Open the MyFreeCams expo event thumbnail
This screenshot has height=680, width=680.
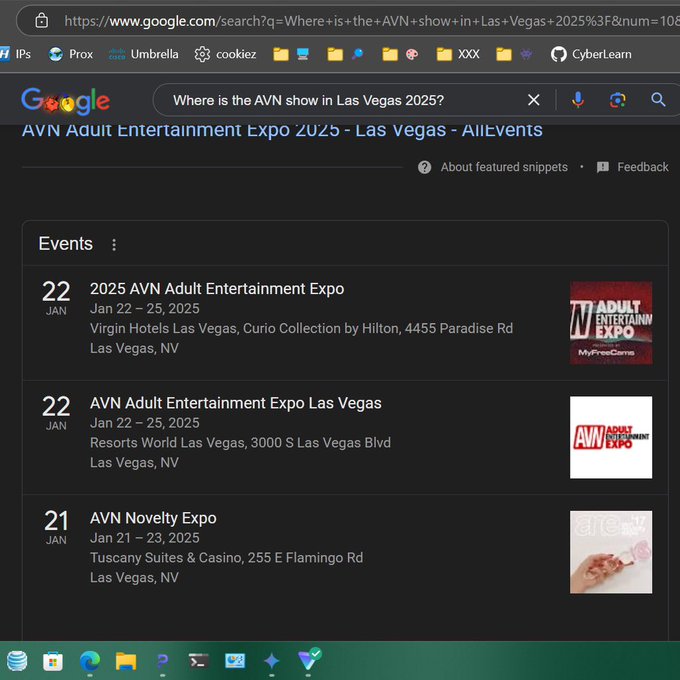[611, 323]
